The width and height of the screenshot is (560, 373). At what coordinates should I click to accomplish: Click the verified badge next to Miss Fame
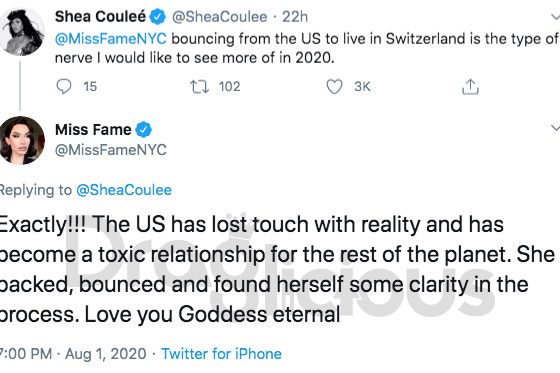[144, 130]
